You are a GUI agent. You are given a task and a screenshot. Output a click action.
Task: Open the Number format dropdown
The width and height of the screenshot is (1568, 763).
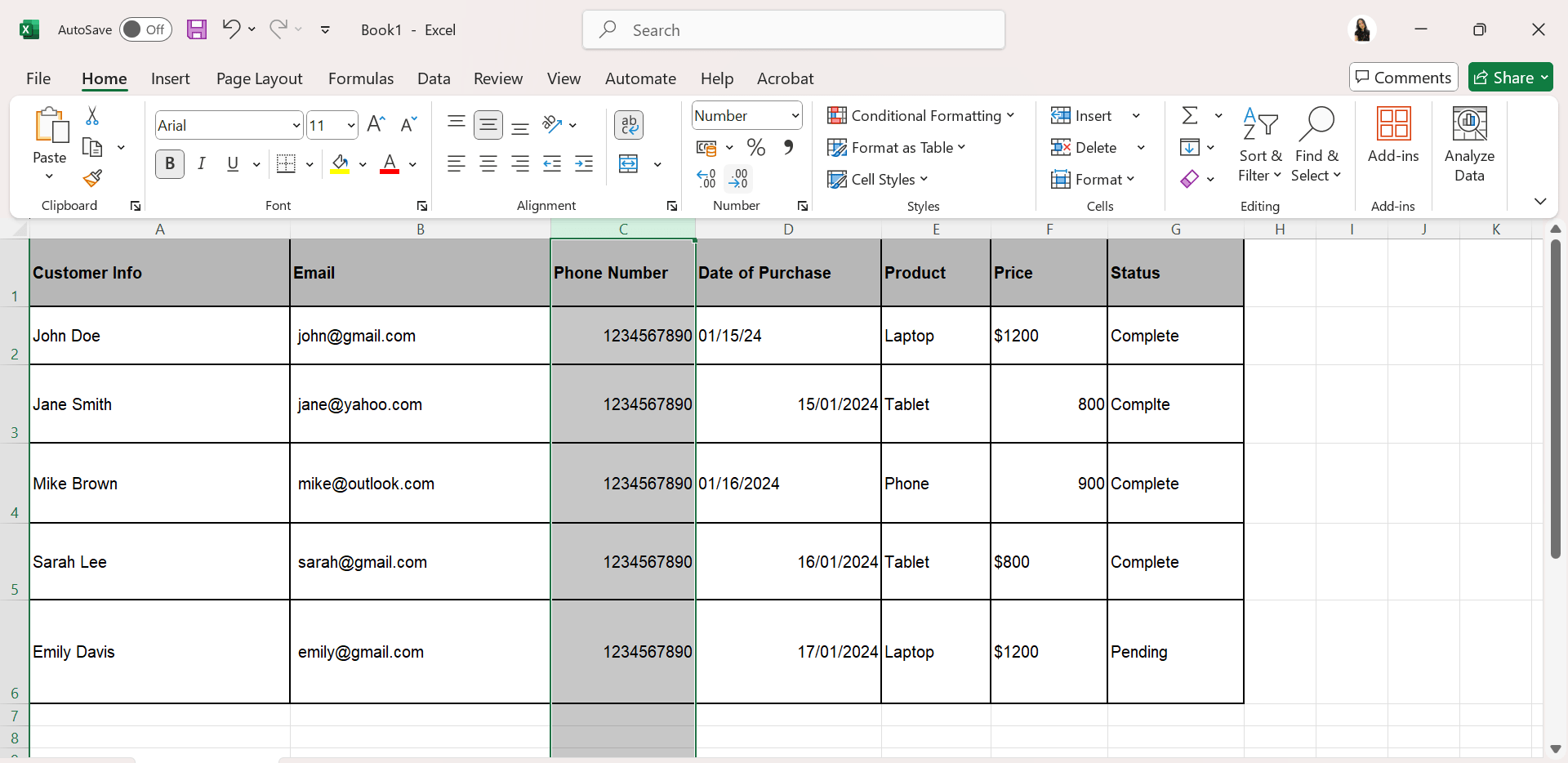[x=746, y=116]
